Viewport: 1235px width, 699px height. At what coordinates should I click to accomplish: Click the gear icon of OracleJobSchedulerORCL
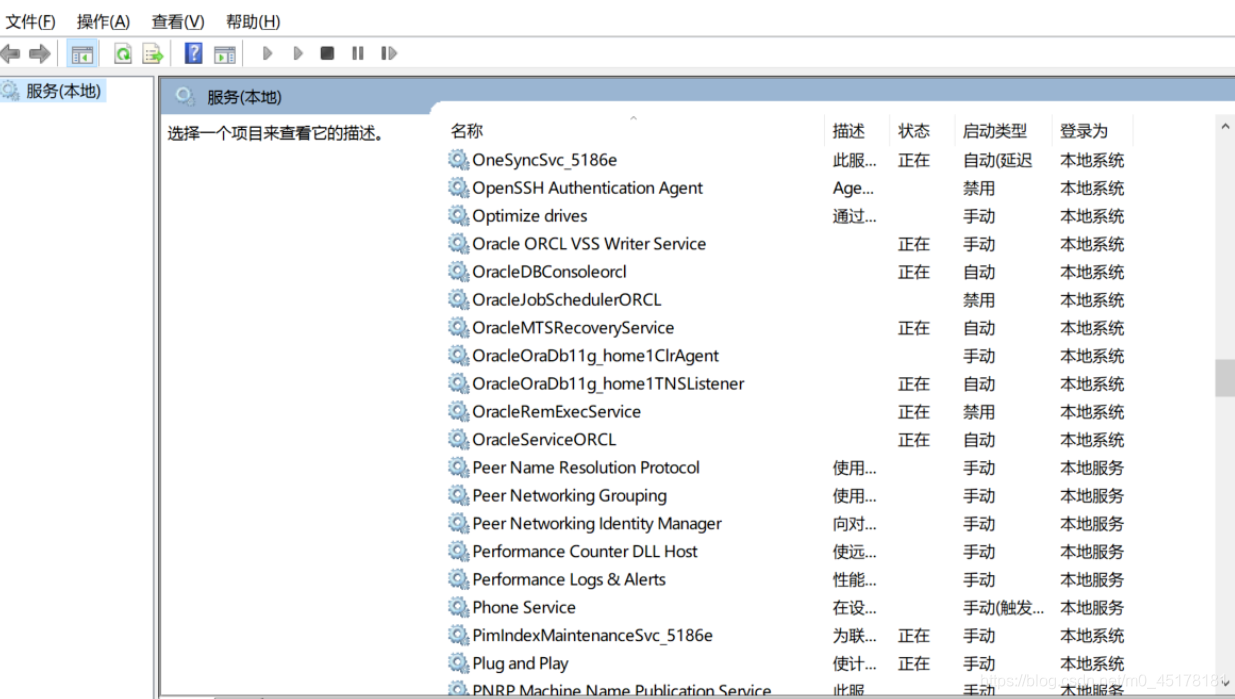458,300
